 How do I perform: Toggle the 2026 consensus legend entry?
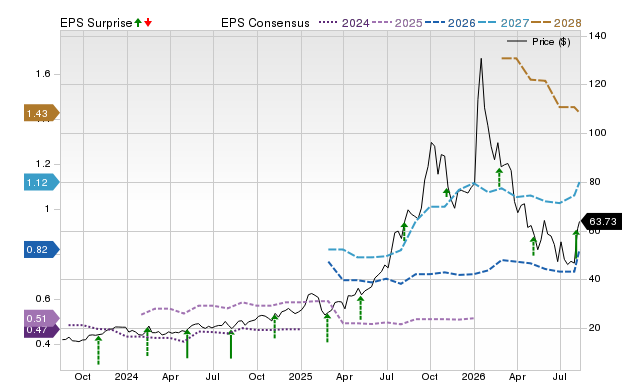[x=450, y=23]
